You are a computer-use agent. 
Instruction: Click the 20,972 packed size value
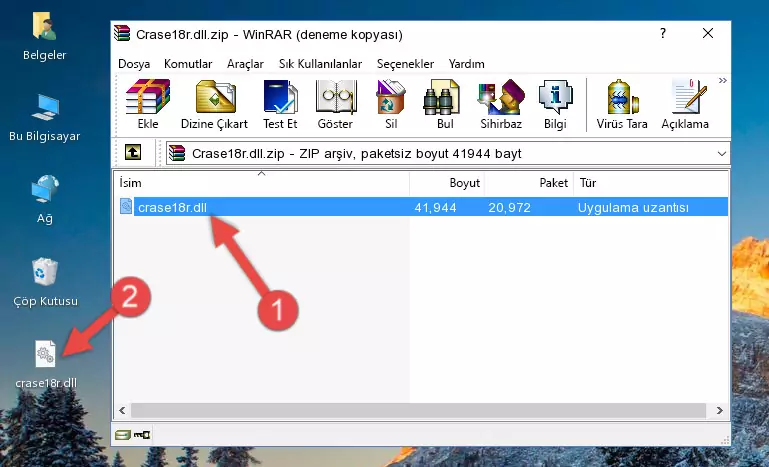pyautogui.click(x=509, y=208)
